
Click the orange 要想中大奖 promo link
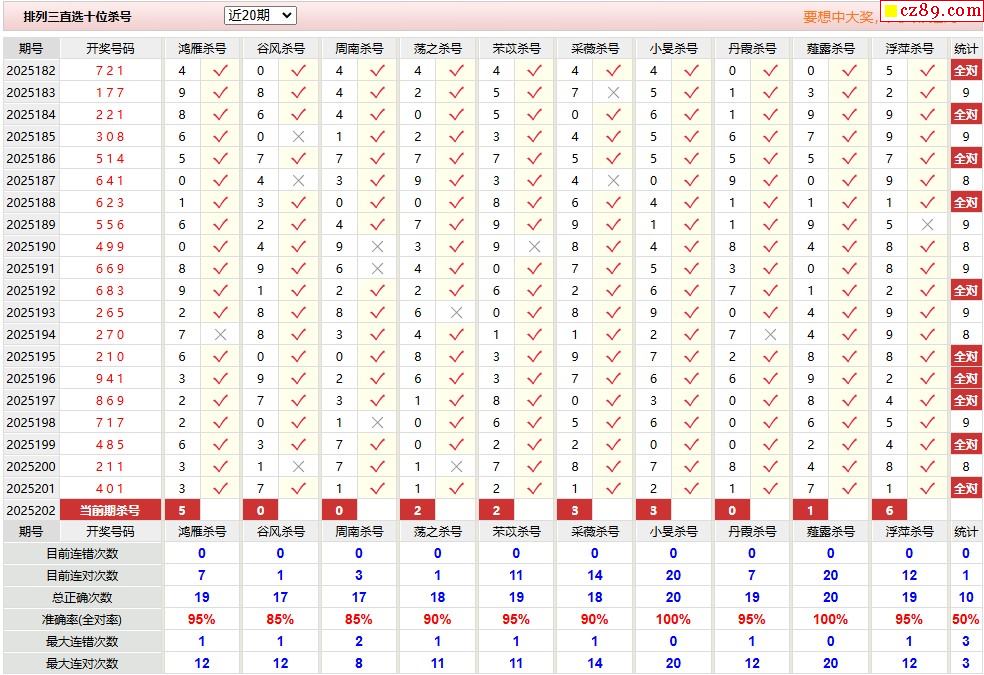[838, 17]
